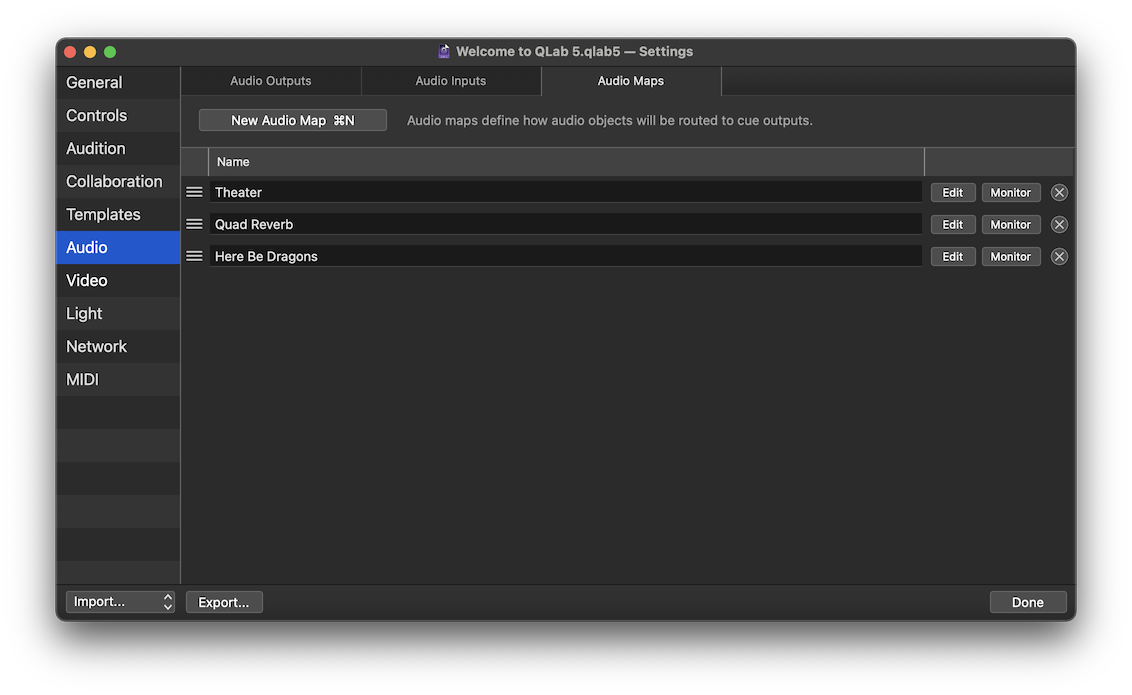This screenshot has width=1132, height=695.
Task: Click the reorder handle beside Quad Reverb
Action: [194, 223]
